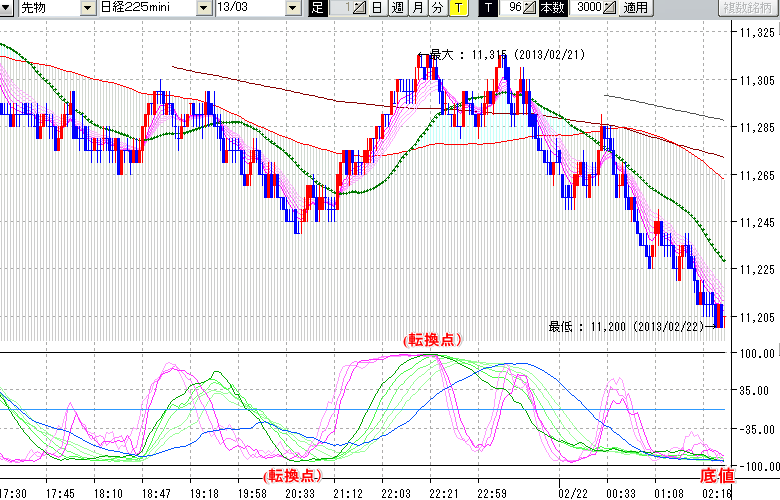Click the 最低 11,200 low price annotation
The image size is (780, 500).
tap(630, 326)
